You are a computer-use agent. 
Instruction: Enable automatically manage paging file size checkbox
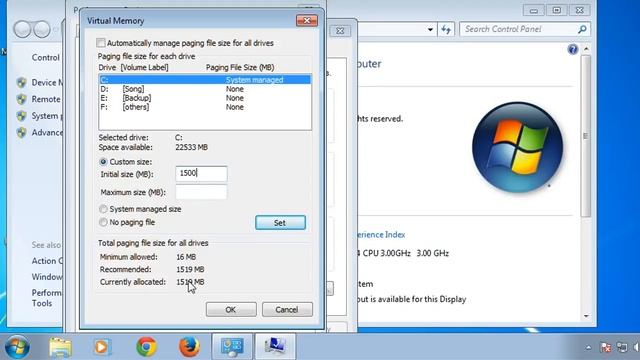(101, 43)
